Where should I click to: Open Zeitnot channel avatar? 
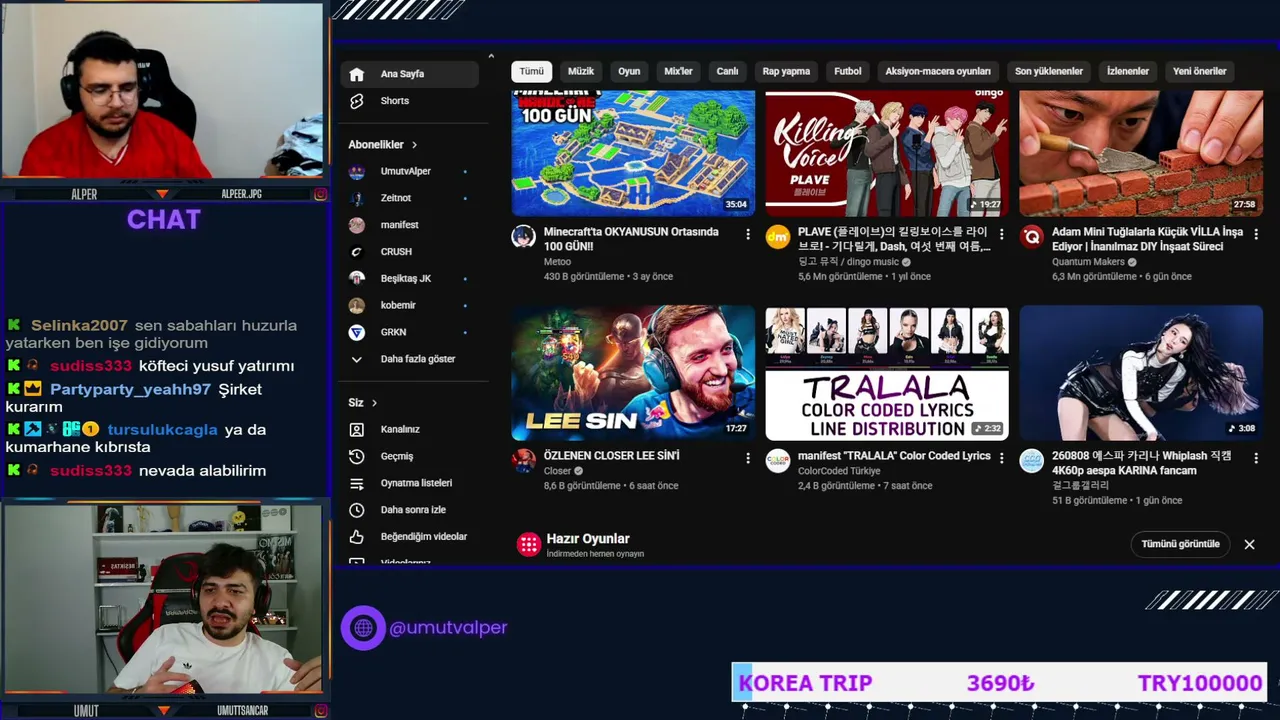(x=356, y=198)
